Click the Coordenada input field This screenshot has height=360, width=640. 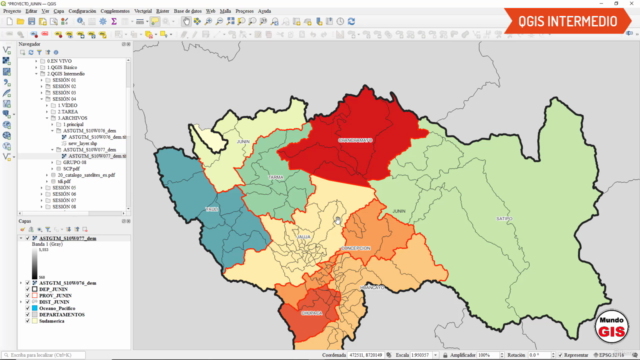tap(366, 355)
